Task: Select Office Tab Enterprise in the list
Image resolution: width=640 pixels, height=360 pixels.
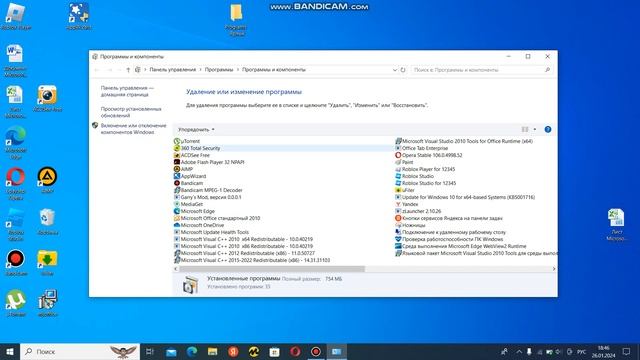Action: click(422, 148)
